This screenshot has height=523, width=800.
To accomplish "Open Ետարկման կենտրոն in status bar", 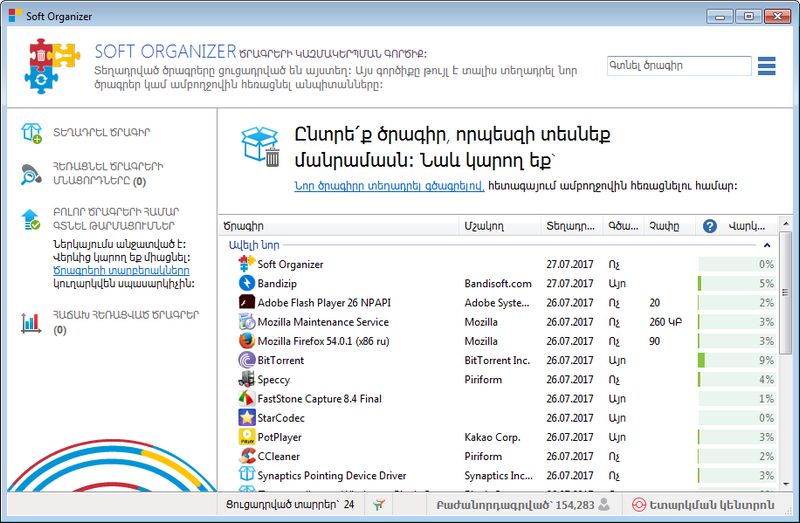I will (703, 505).
